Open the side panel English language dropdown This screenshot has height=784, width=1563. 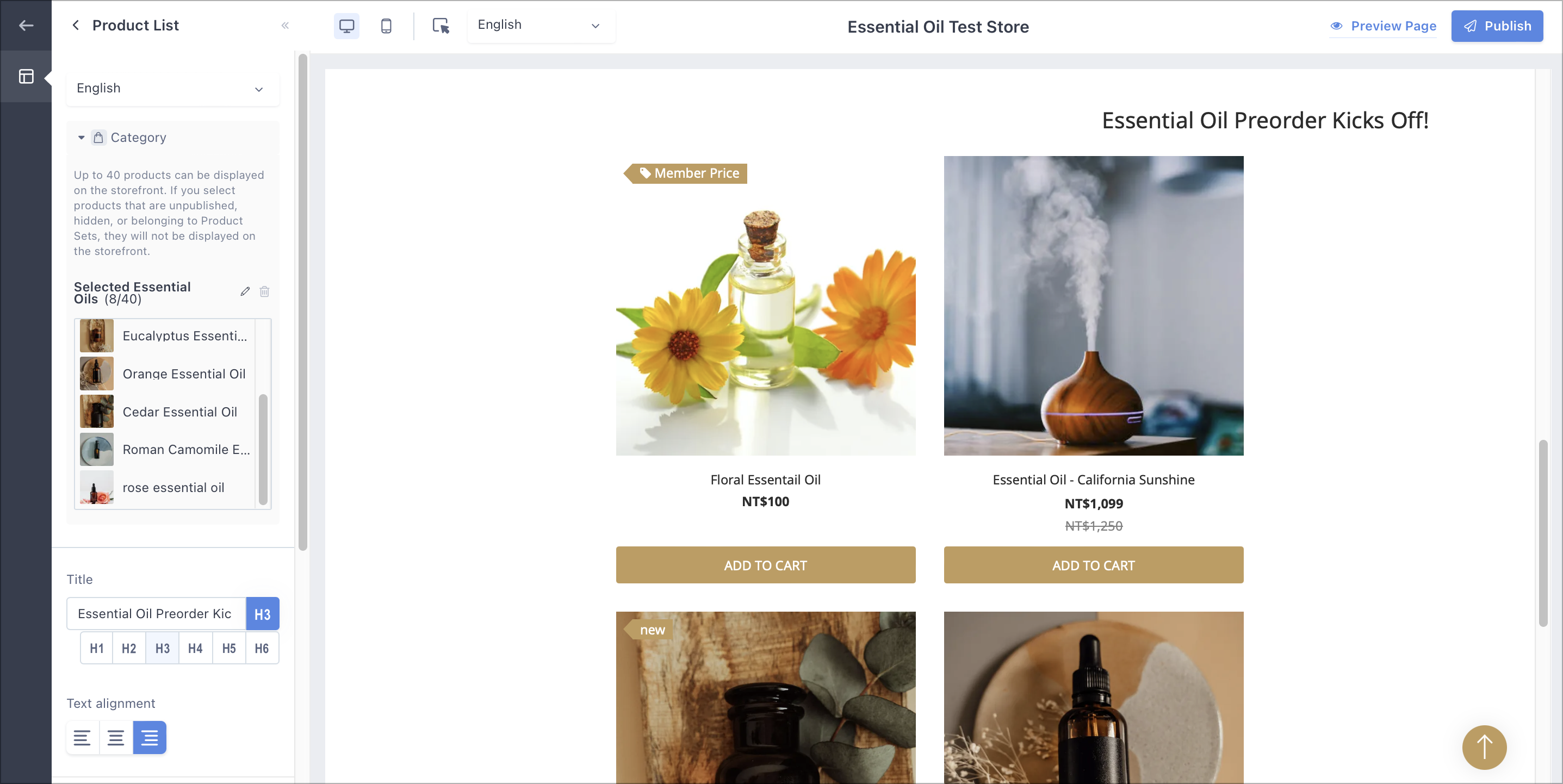pyautogui.click(x=172, y=89)
